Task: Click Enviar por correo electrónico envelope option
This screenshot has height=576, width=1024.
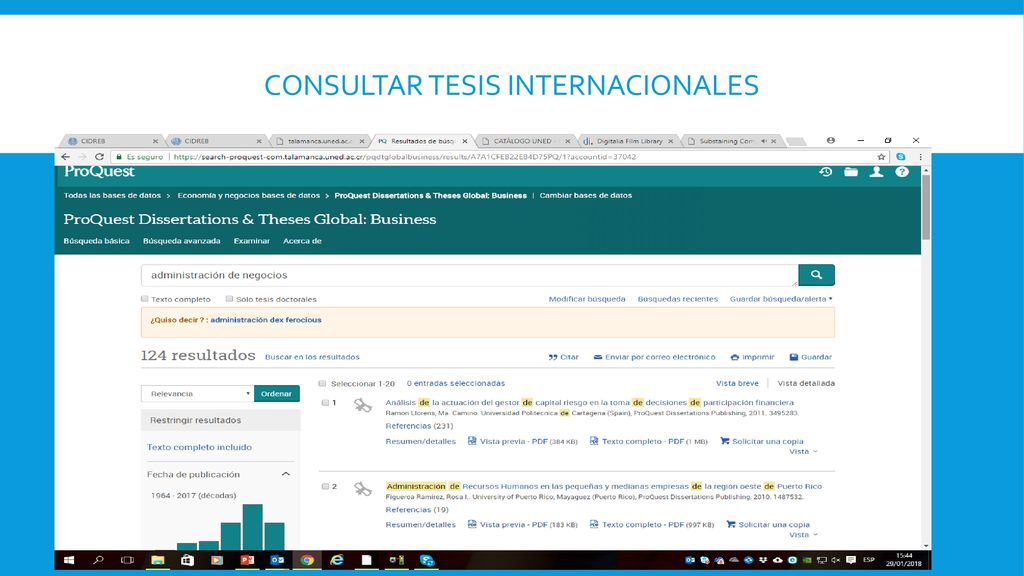Action: coord(654,357)
